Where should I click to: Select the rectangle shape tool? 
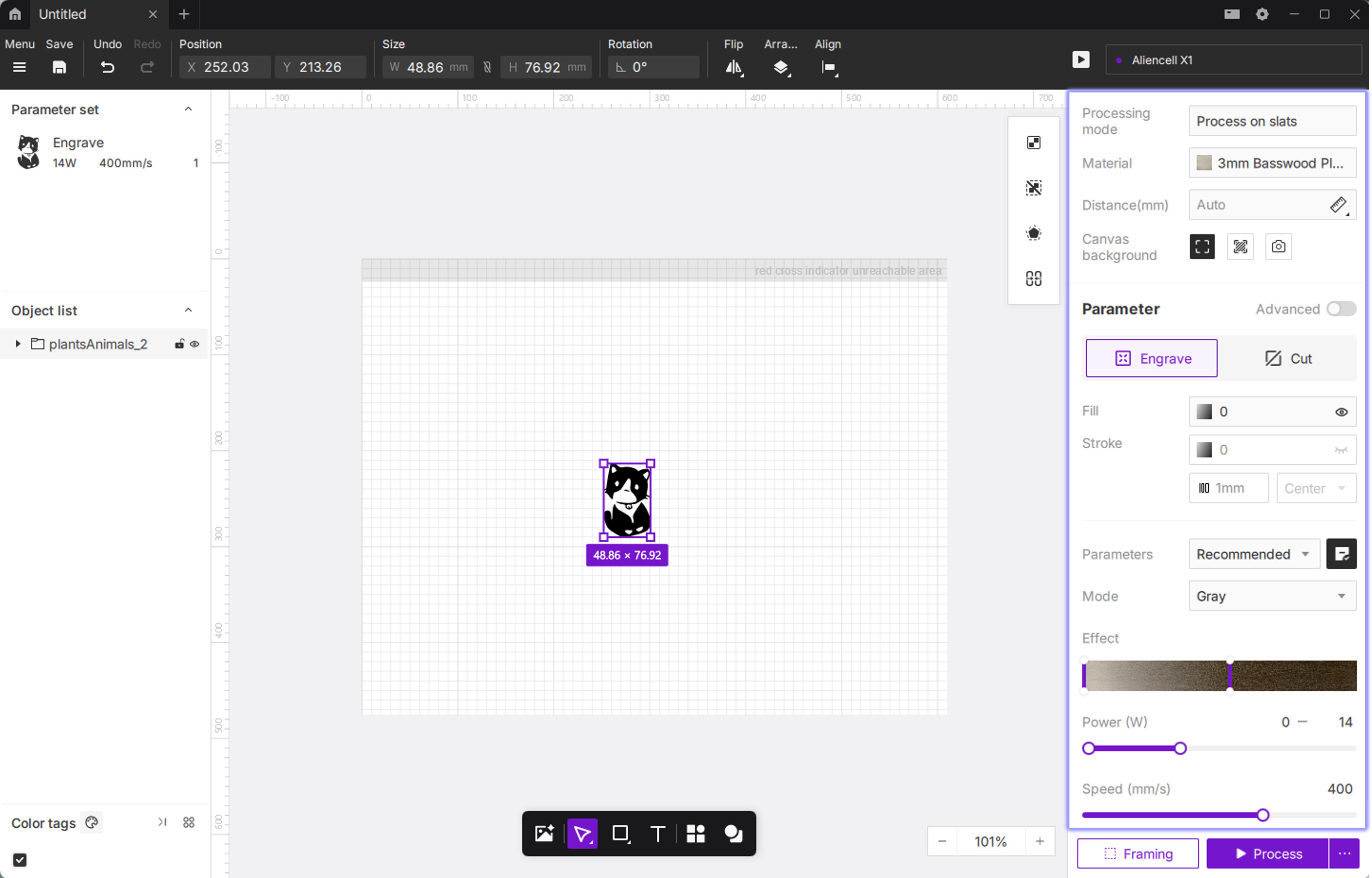(x=620, y=834)
